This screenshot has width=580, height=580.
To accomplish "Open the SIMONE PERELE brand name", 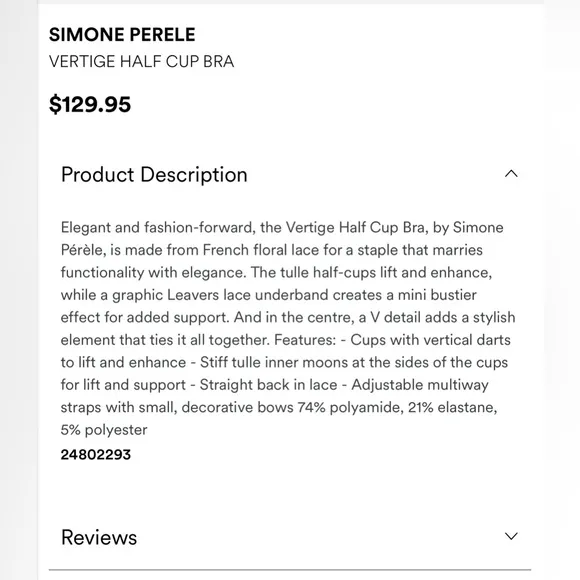I will coord(122,35).
